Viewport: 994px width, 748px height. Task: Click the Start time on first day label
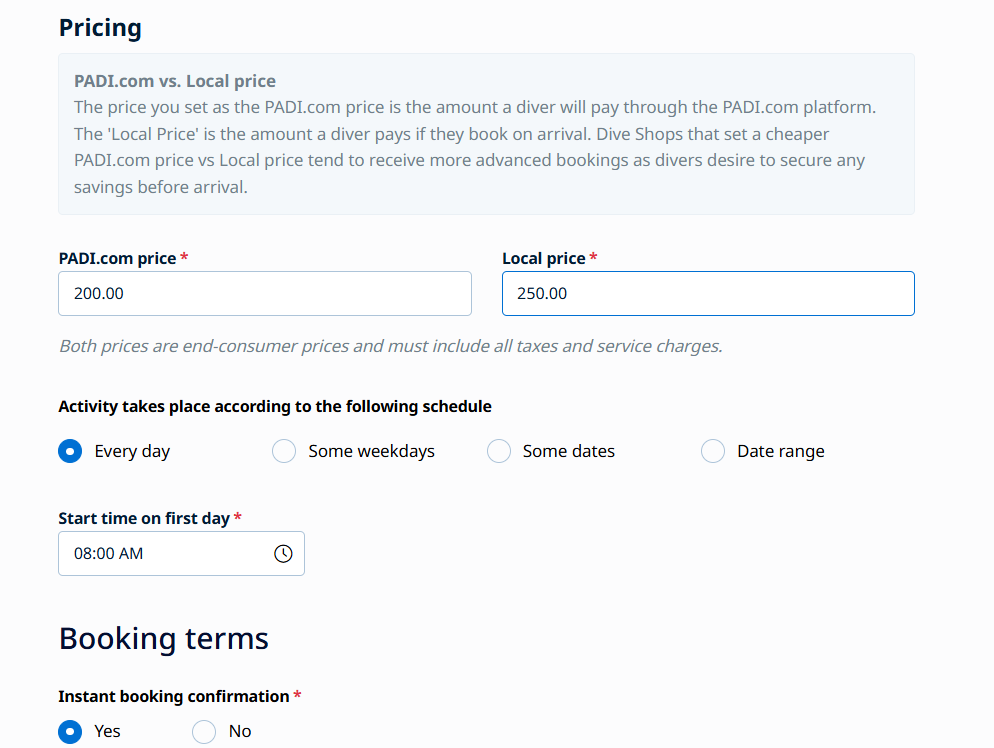pyautogui.click(x=144, y=518)
